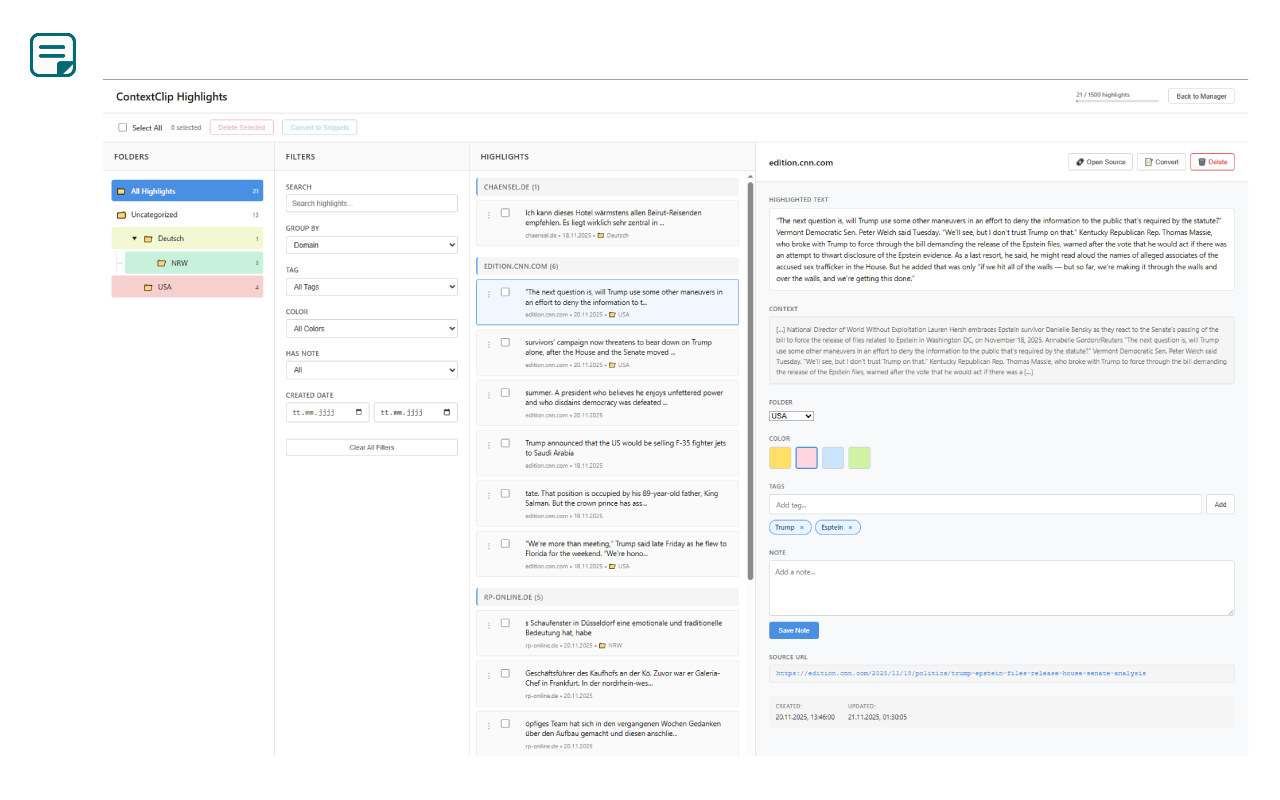Click the calendar icon in the first date field
The image size is (1280, 800).
pos(360,411)
